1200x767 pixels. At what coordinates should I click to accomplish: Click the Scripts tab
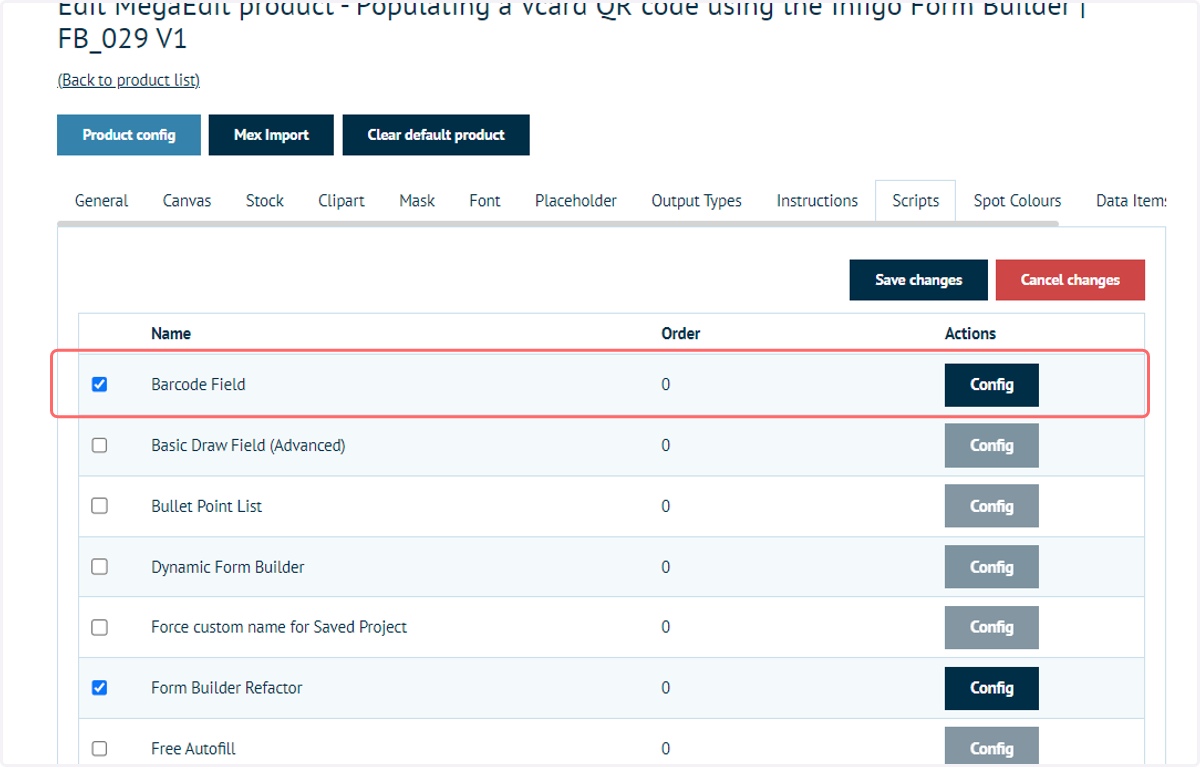pos(916,201)
